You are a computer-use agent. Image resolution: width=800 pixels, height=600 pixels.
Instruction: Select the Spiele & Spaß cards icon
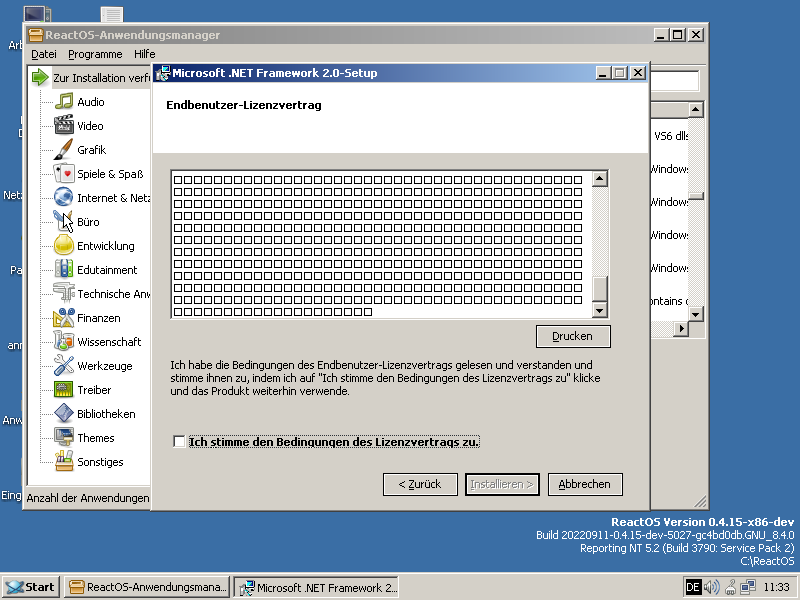point(64,173)
